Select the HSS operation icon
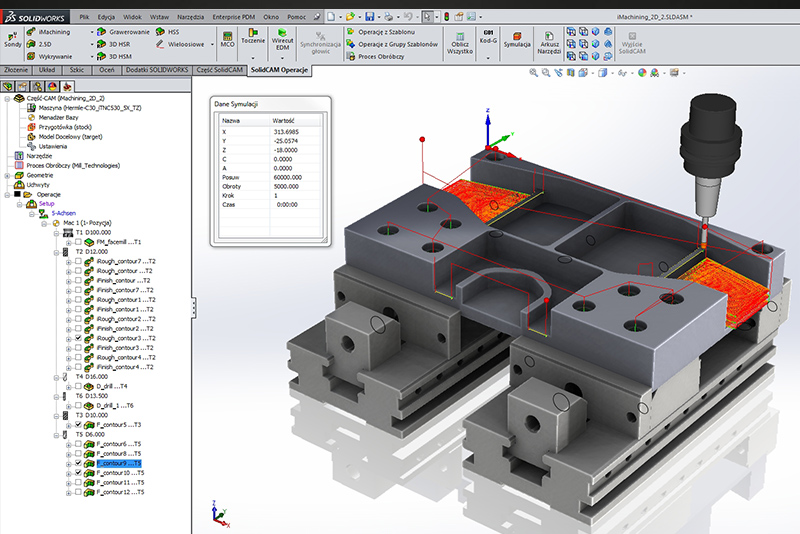The image size is (800, 534). [160, 32]
